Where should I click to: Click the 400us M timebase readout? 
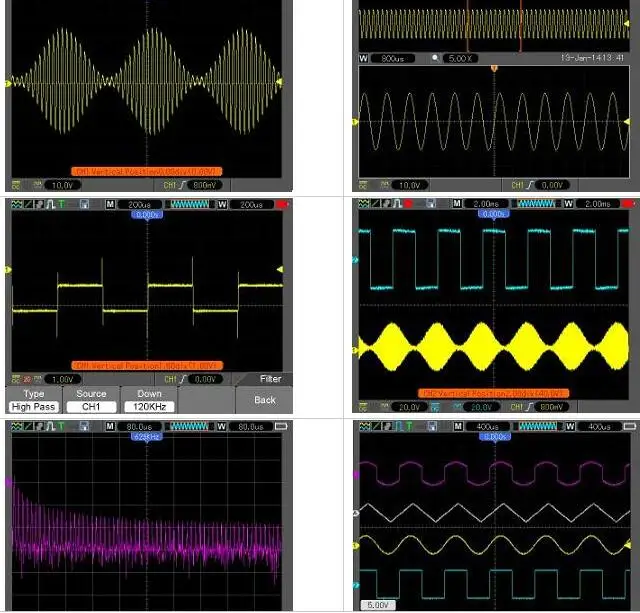488,426
